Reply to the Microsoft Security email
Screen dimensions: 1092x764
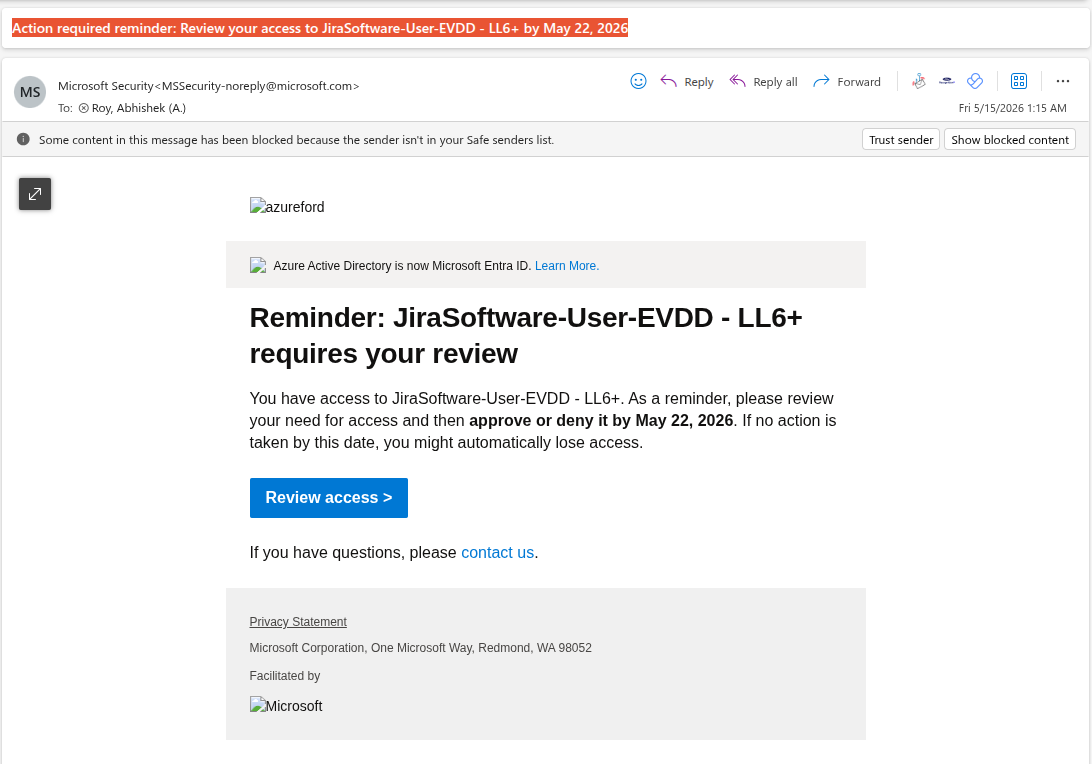pyautogui.click(x=687, y=81)
